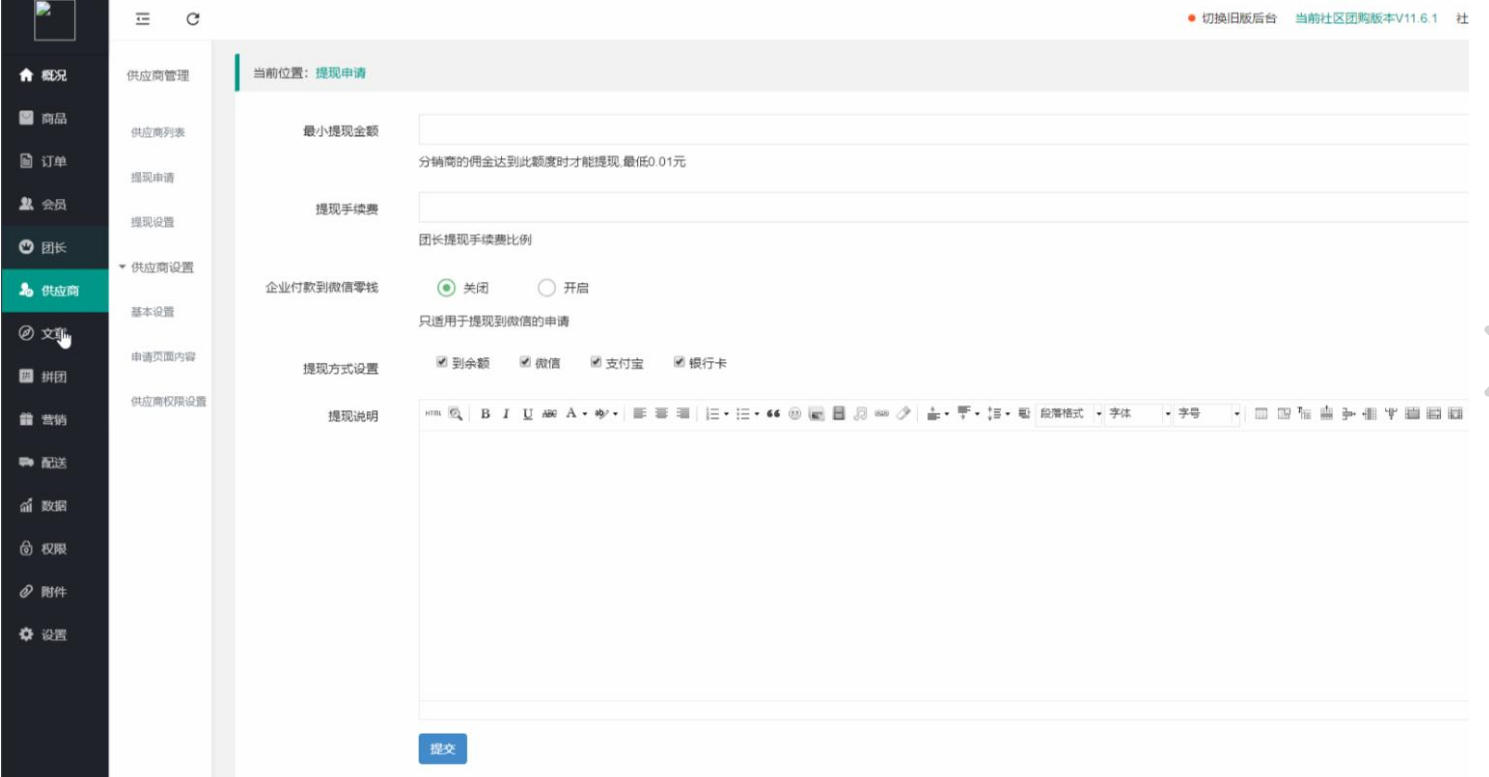Click the refresh icon in the top bar

pos(193,19)
